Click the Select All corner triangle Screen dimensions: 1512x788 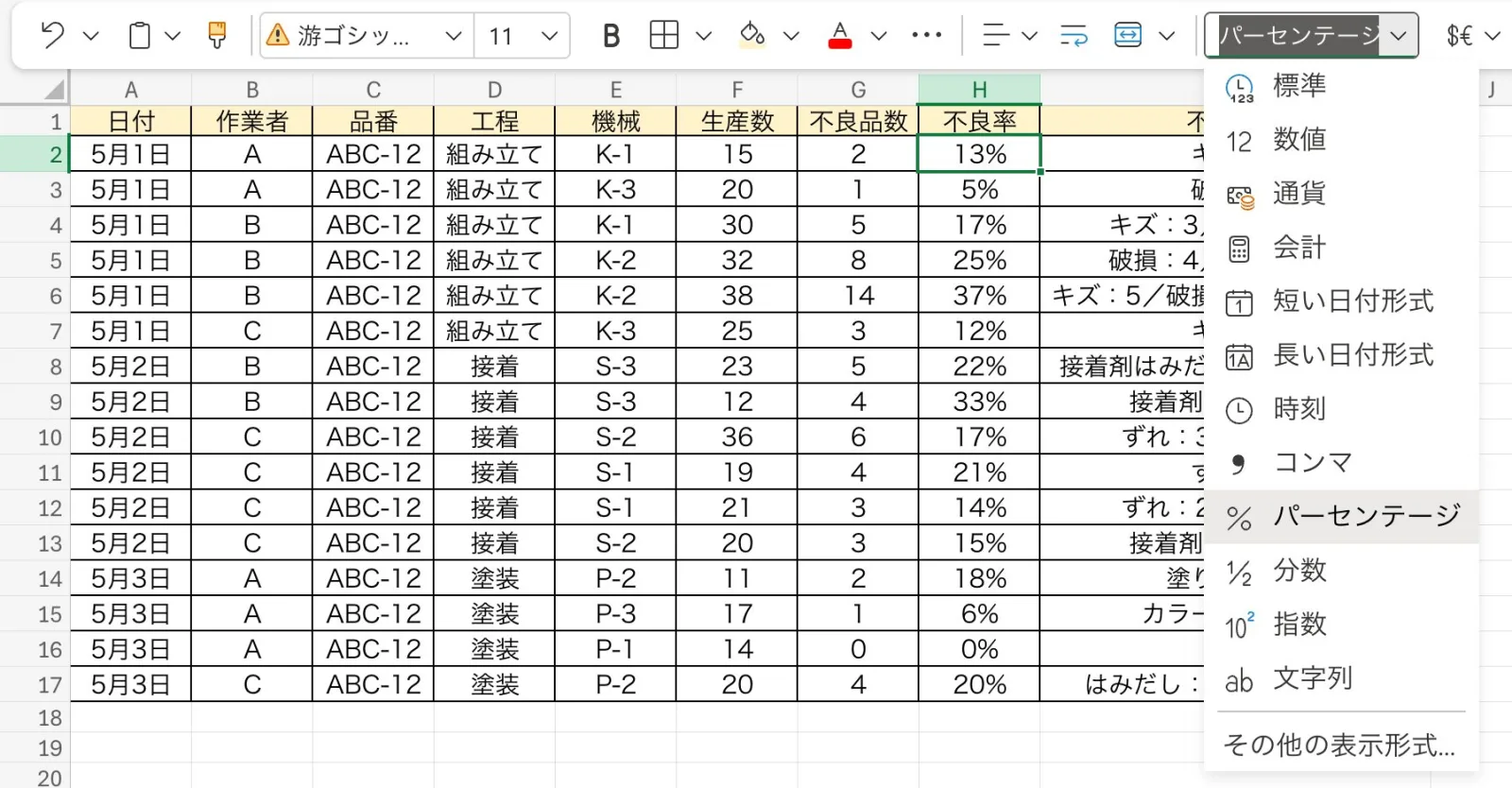click(54, 91)
